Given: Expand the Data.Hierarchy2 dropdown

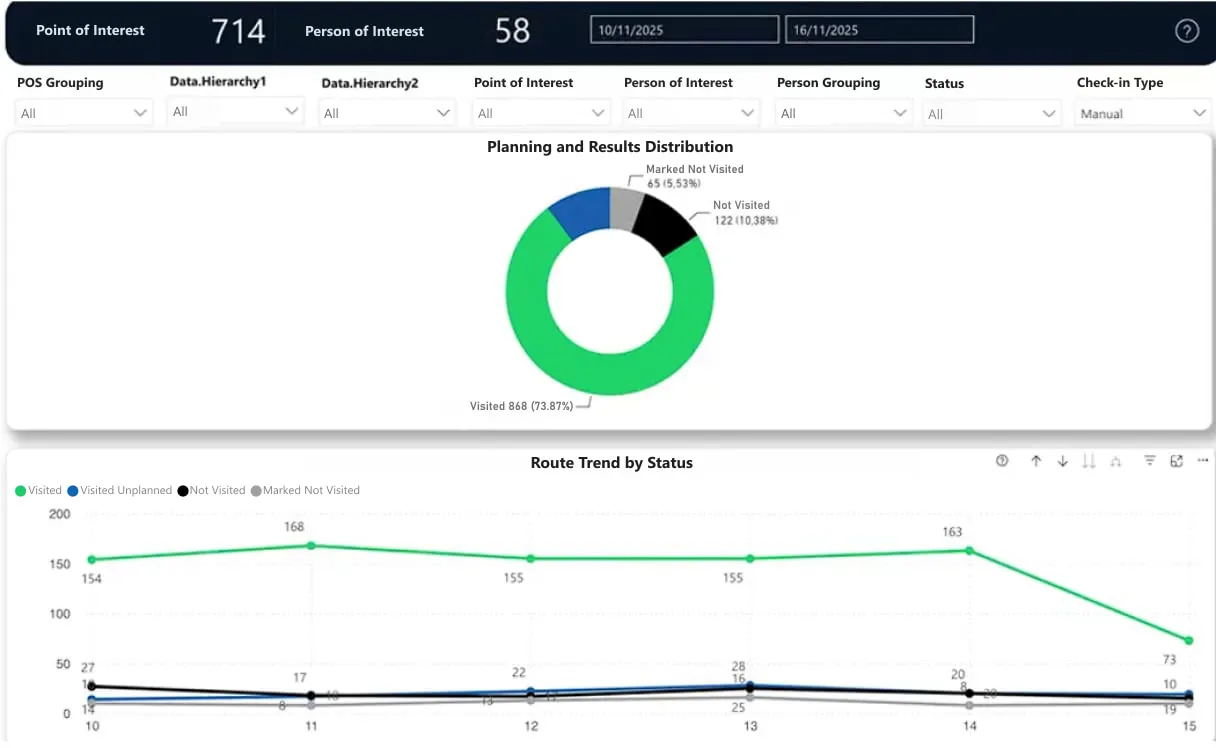Looking at the screenshot, I should coord(388,113).
